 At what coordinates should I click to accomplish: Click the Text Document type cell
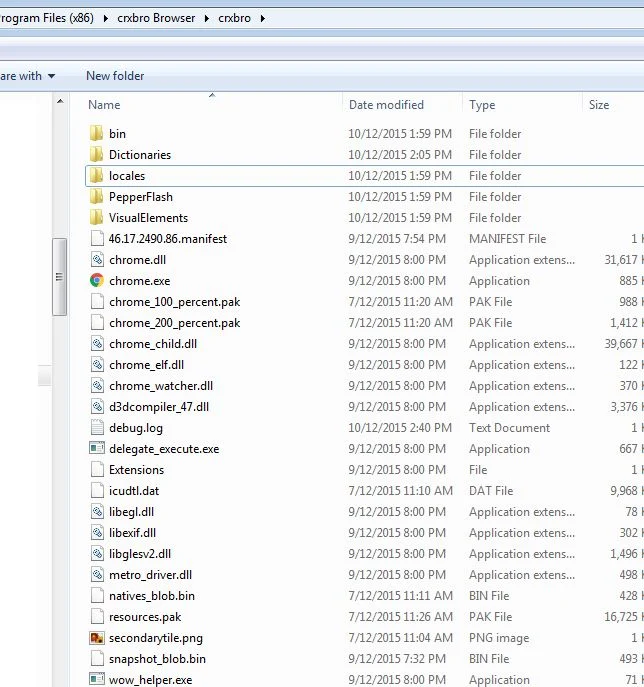[509, 428]
